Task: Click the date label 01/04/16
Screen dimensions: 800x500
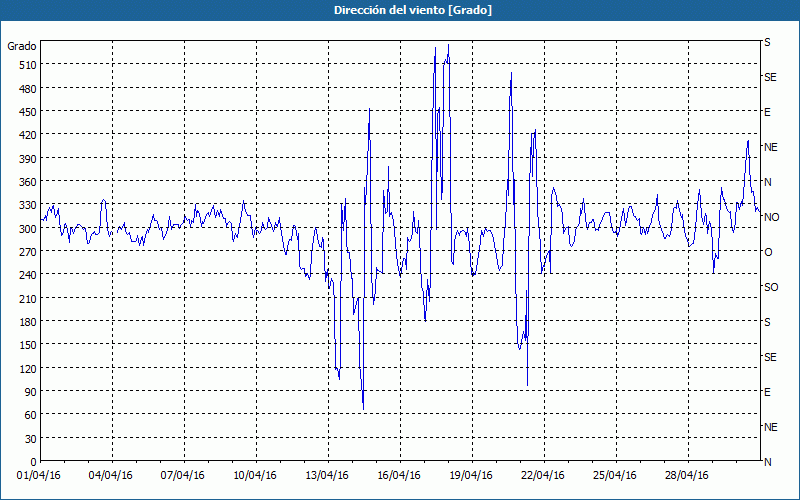Action: click(x=39, y=476)
